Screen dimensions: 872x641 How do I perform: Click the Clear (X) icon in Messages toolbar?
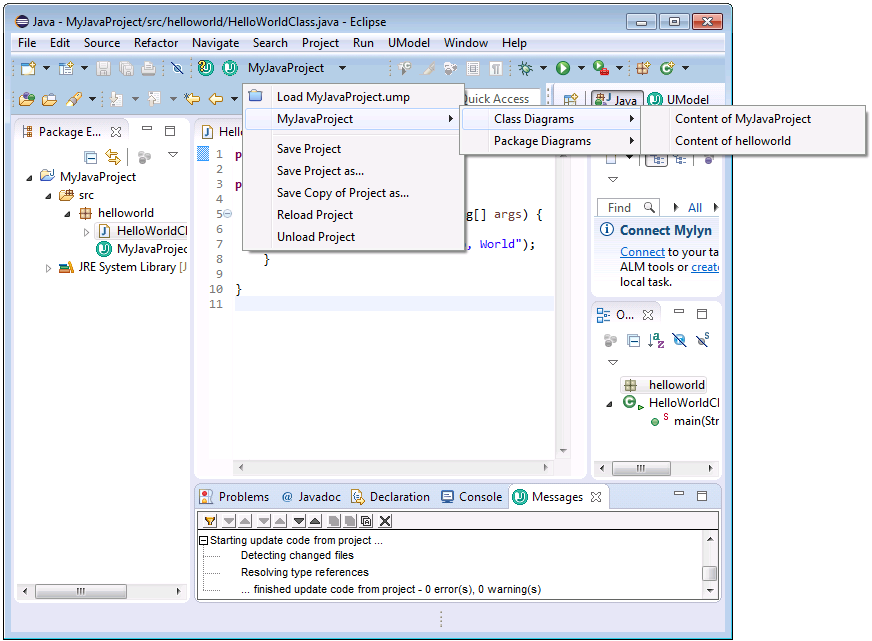click(x=385, y=521)
